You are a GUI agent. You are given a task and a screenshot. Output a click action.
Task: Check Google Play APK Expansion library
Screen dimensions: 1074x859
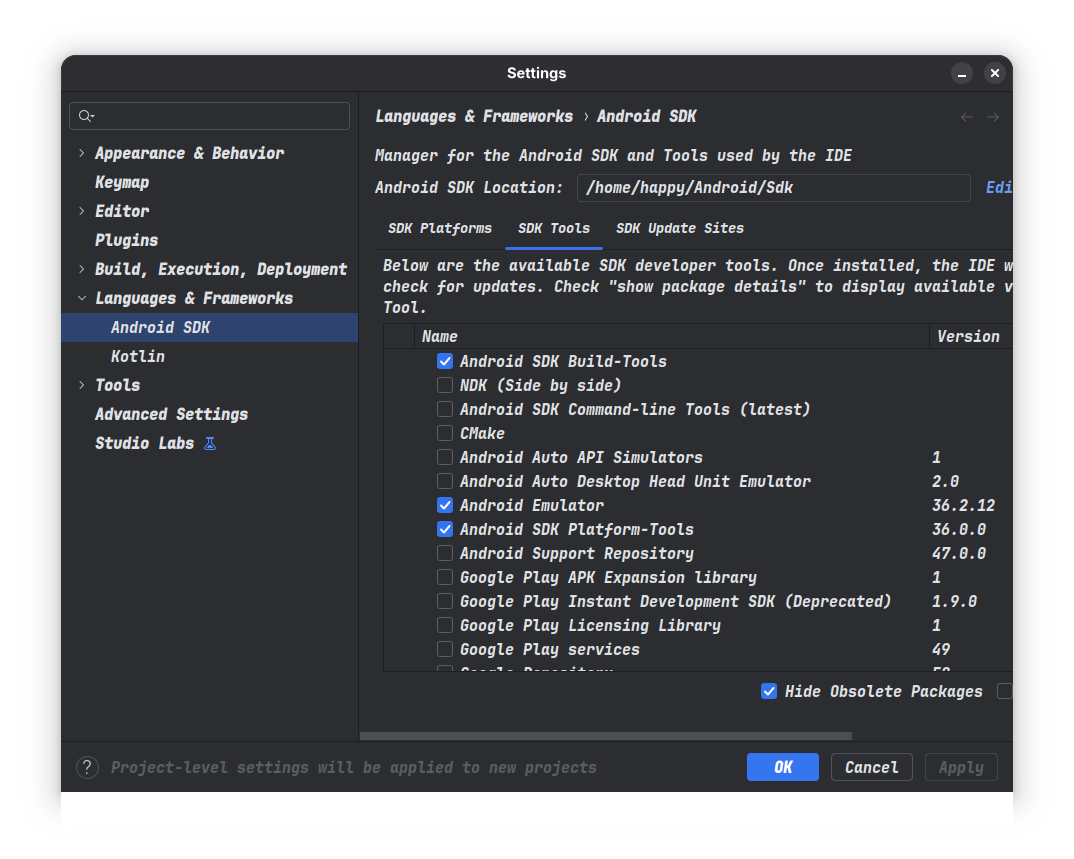point(445,577)
